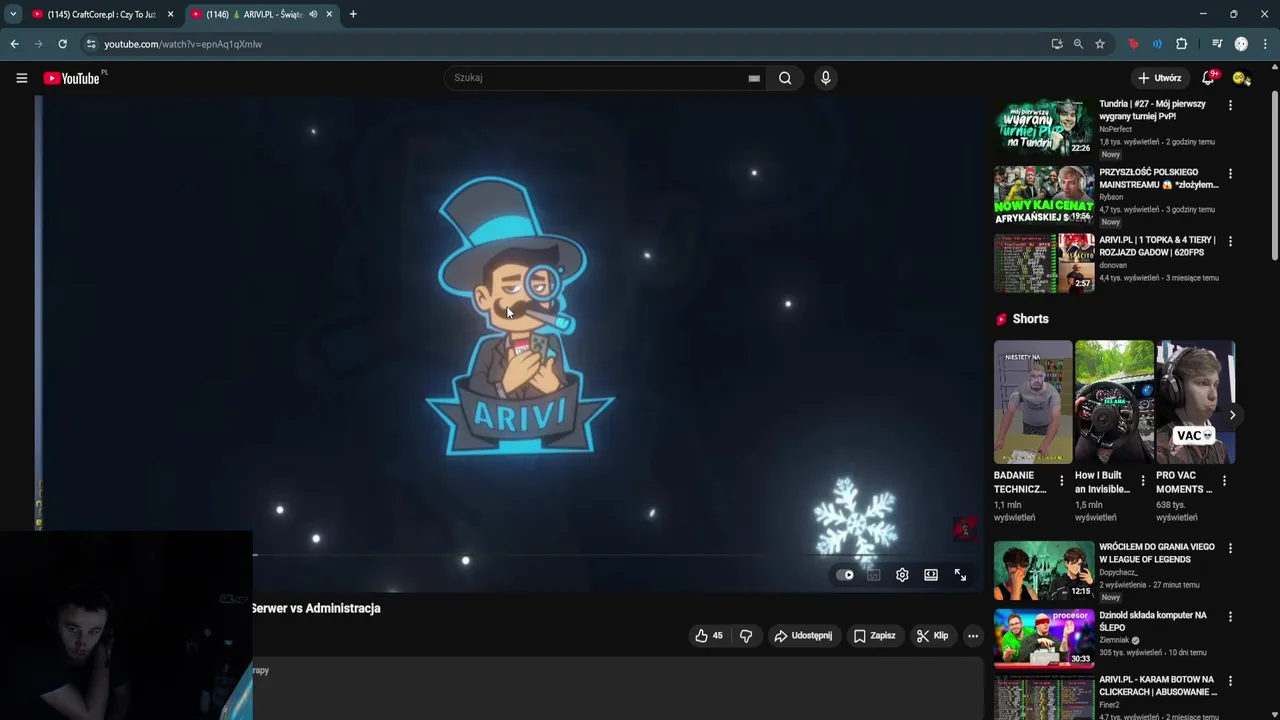Open the Extensions puzzle piece menu
Image resolution: width=1280 pixels, height=720 pixels.
[1181, 44]
